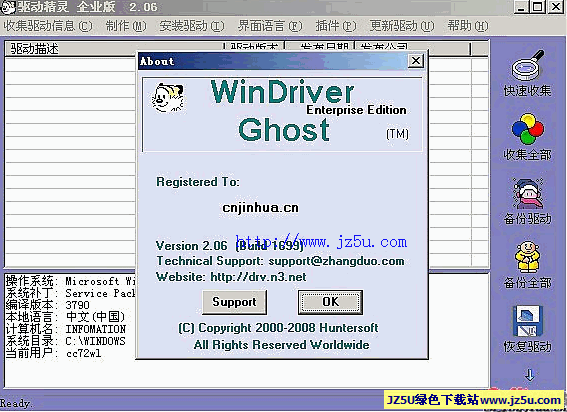Image resolution: width=567 pixels, height=412 pixels.
Task: Click the Website http://drv.n3.net text
Action: point(231,277)
